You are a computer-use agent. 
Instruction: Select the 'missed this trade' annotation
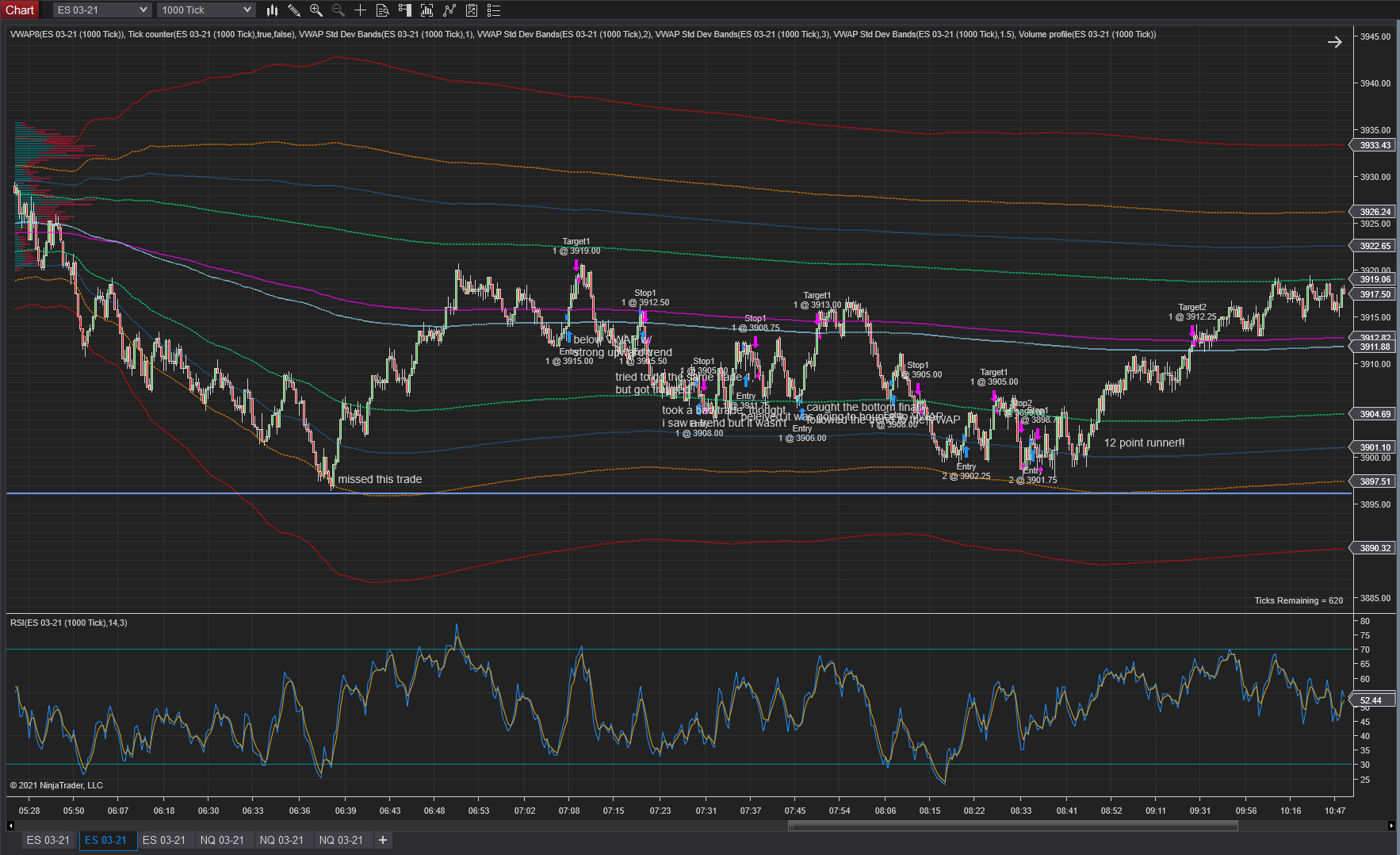pyautogui.click(x=380, y=479)
